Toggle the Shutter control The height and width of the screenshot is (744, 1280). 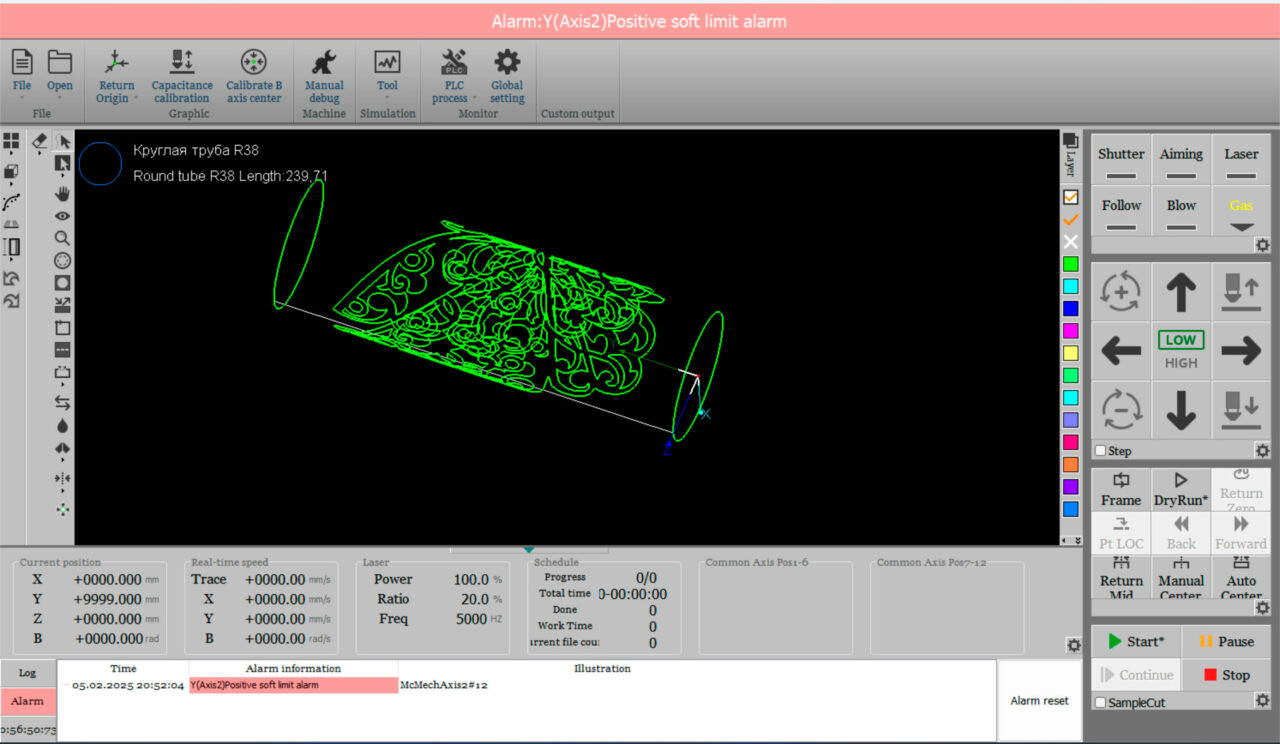pos(1121,160)
